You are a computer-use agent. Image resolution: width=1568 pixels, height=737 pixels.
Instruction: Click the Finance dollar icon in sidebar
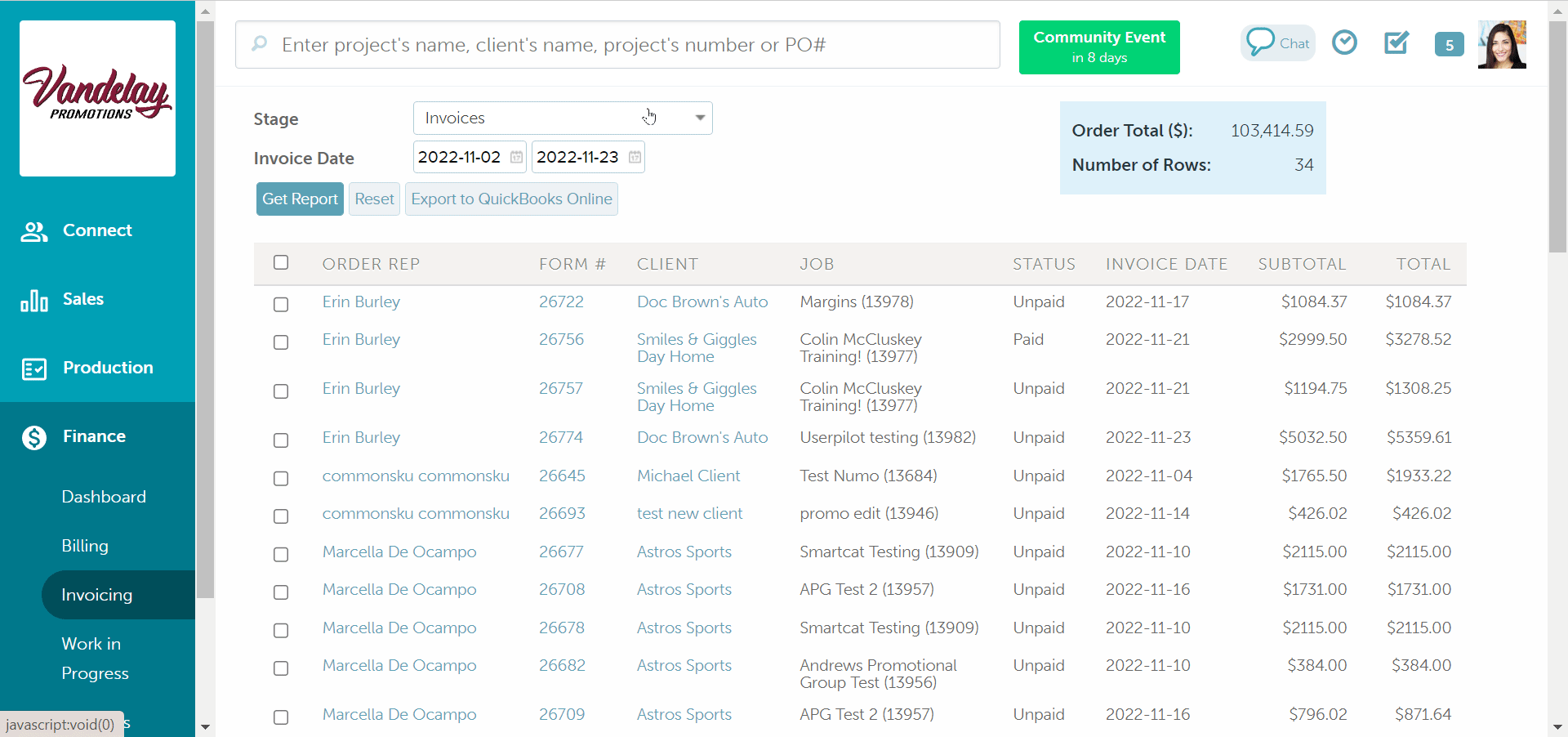(x=34, y=437)
